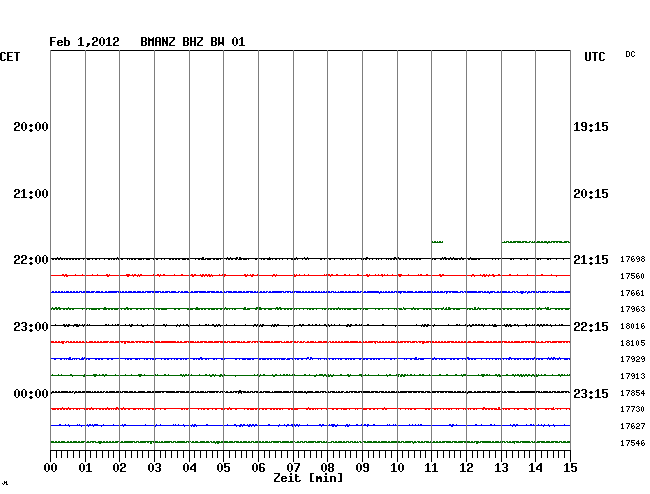Click the CET time label 22:00
The height and width of the screenshot is (494, 650).
point(31,260)
